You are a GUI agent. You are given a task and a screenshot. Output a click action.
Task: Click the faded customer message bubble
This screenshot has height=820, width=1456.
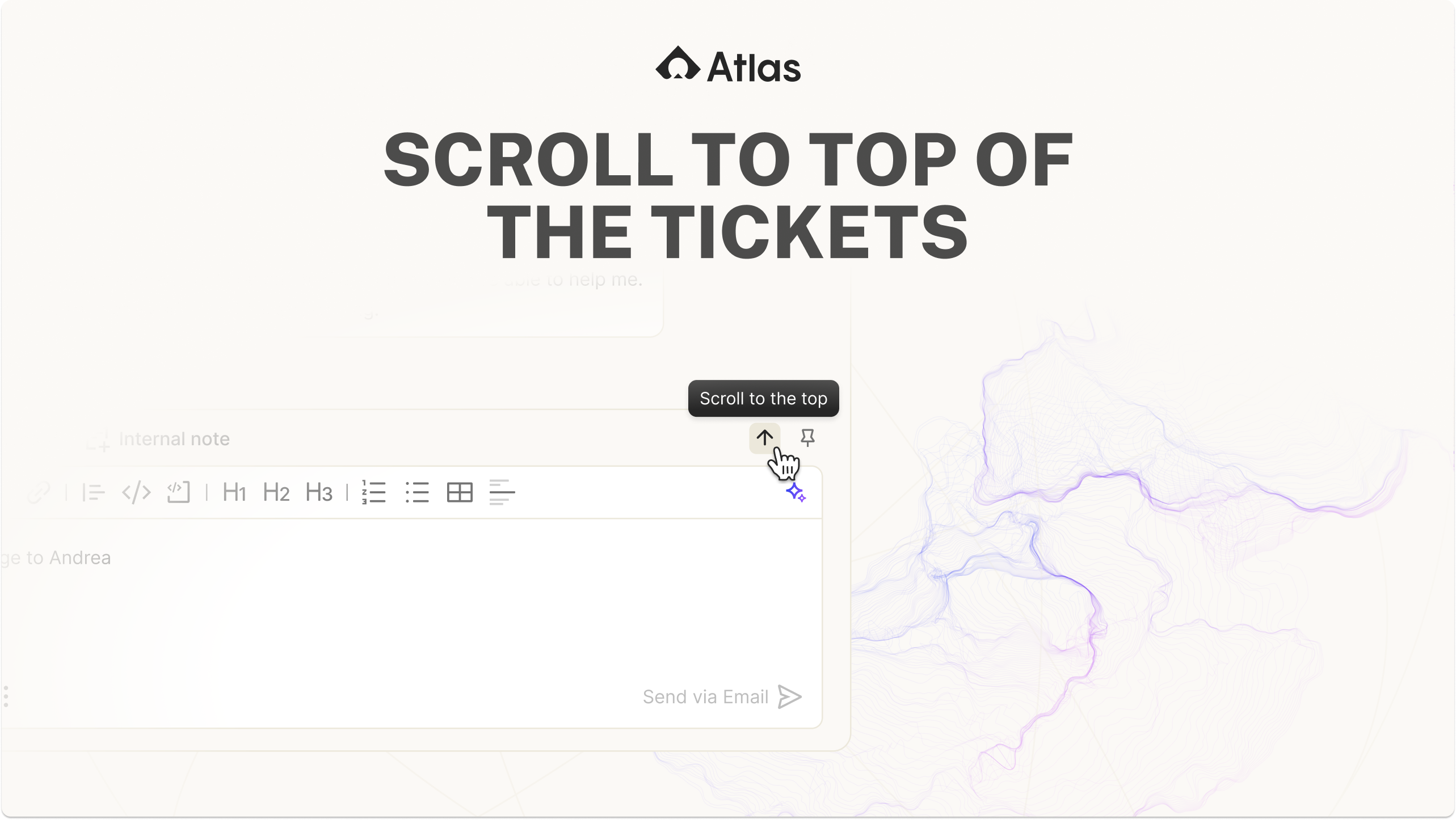[511, 301]
